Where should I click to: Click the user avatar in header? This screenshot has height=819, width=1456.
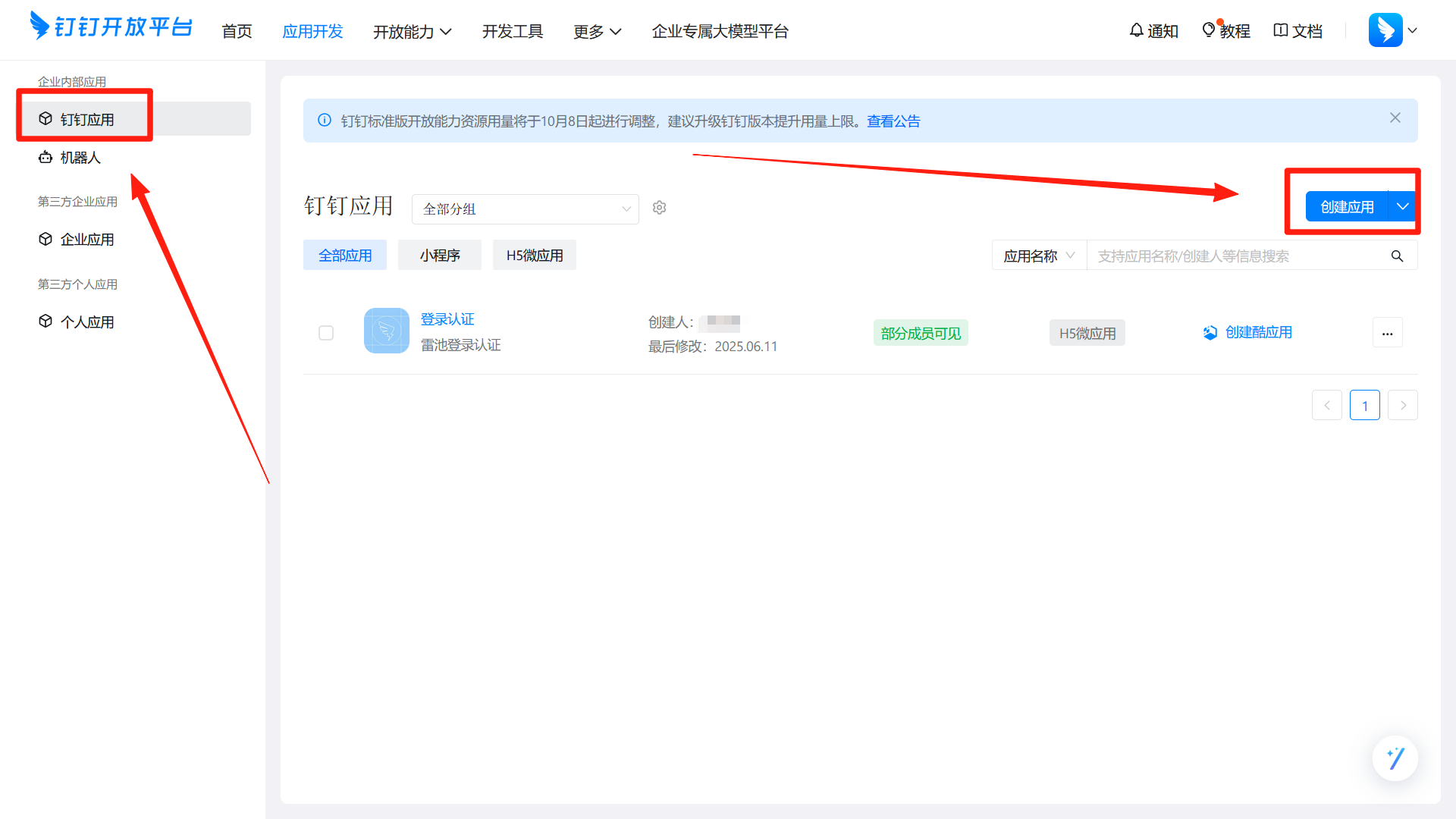[x=1385, y=30]
